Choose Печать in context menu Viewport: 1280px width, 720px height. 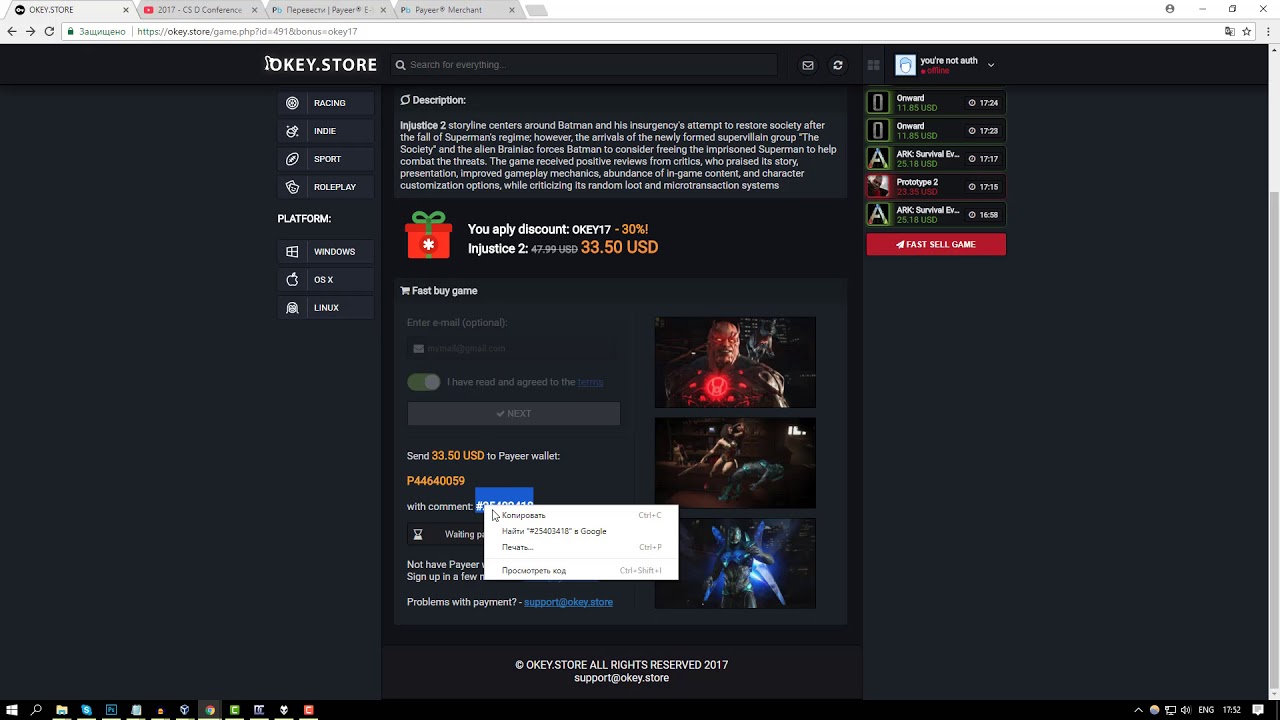point(580,547)
